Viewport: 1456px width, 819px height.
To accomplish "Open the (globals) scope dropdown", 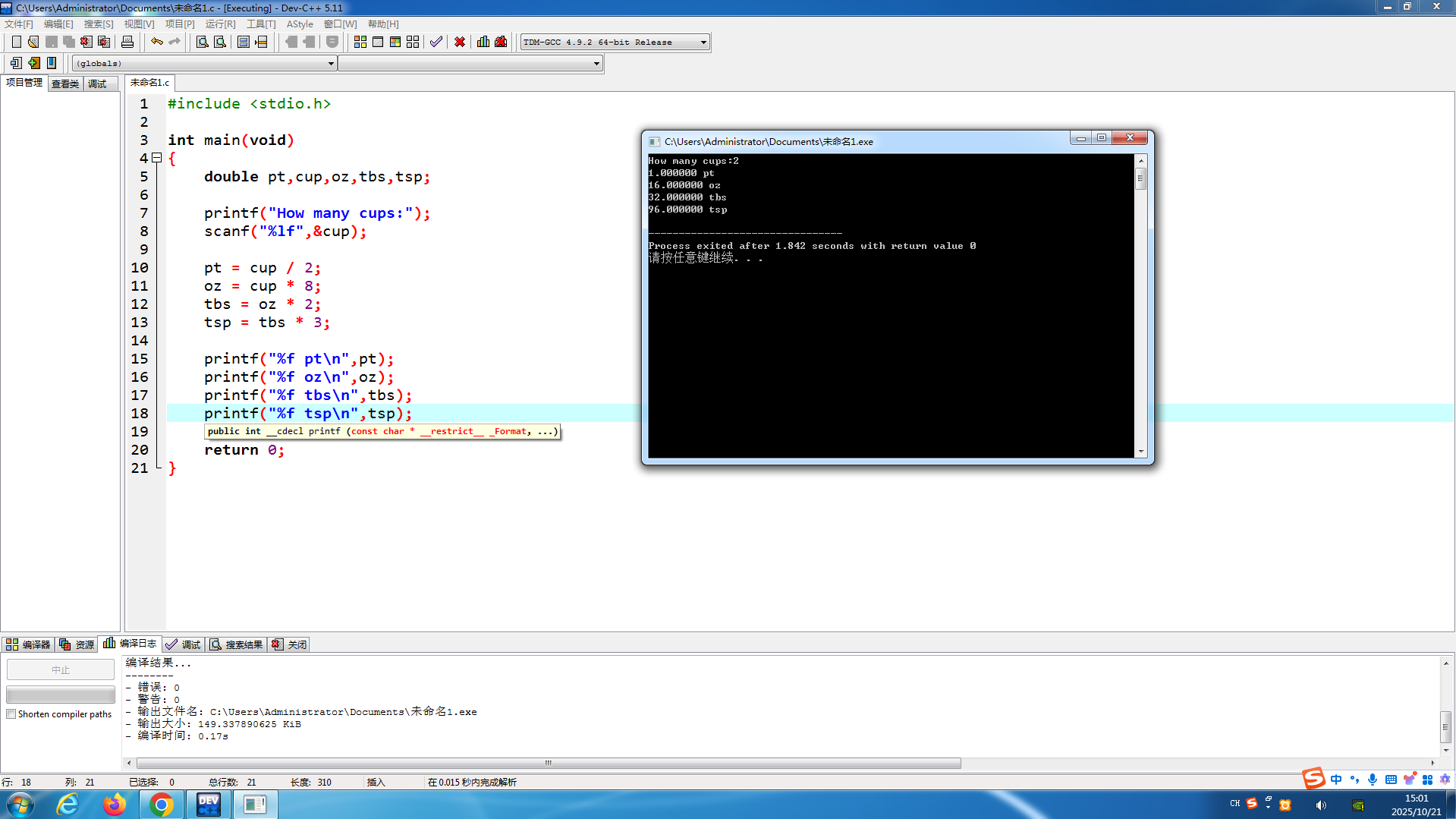I will [x=205, y=63].
